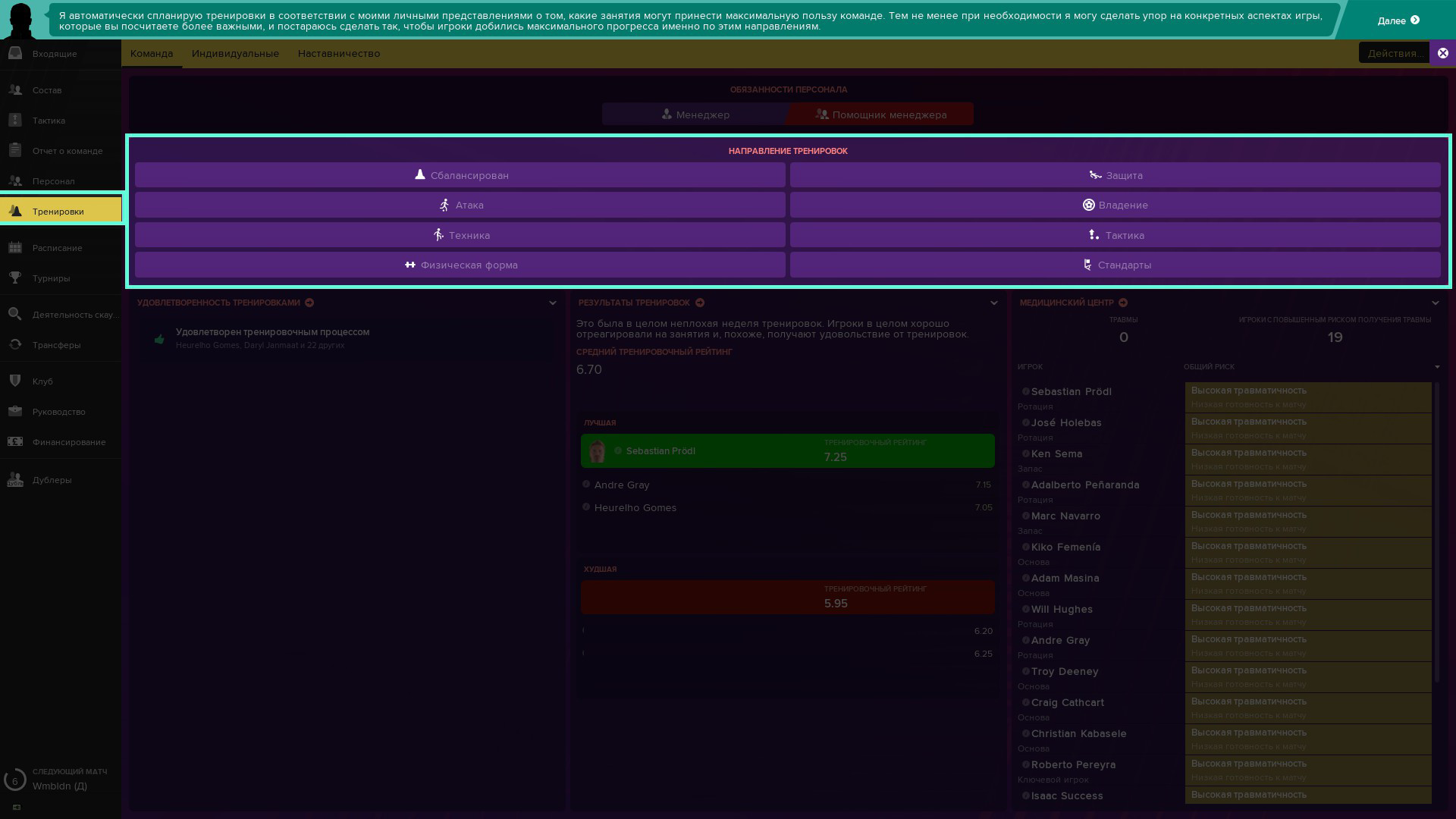Switch to the Наставничество tab
Image resolution: width=1456 pixels, height=819 pixels.
tap(339, 53)
